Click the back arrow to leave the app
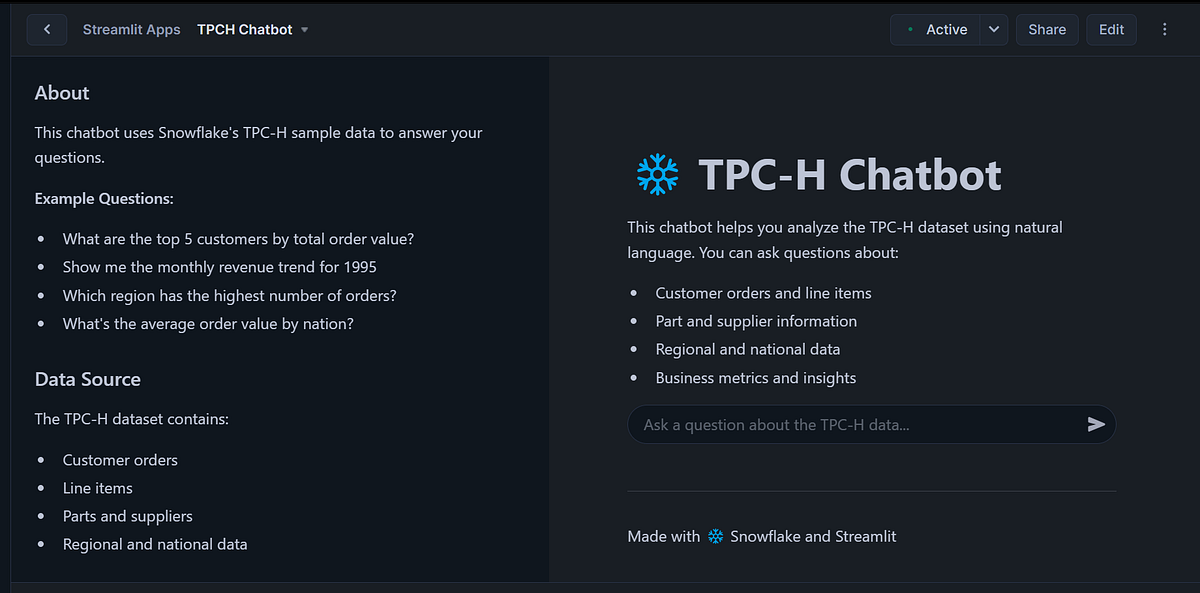Screen dimensions: 1200x593 [47, 29]
